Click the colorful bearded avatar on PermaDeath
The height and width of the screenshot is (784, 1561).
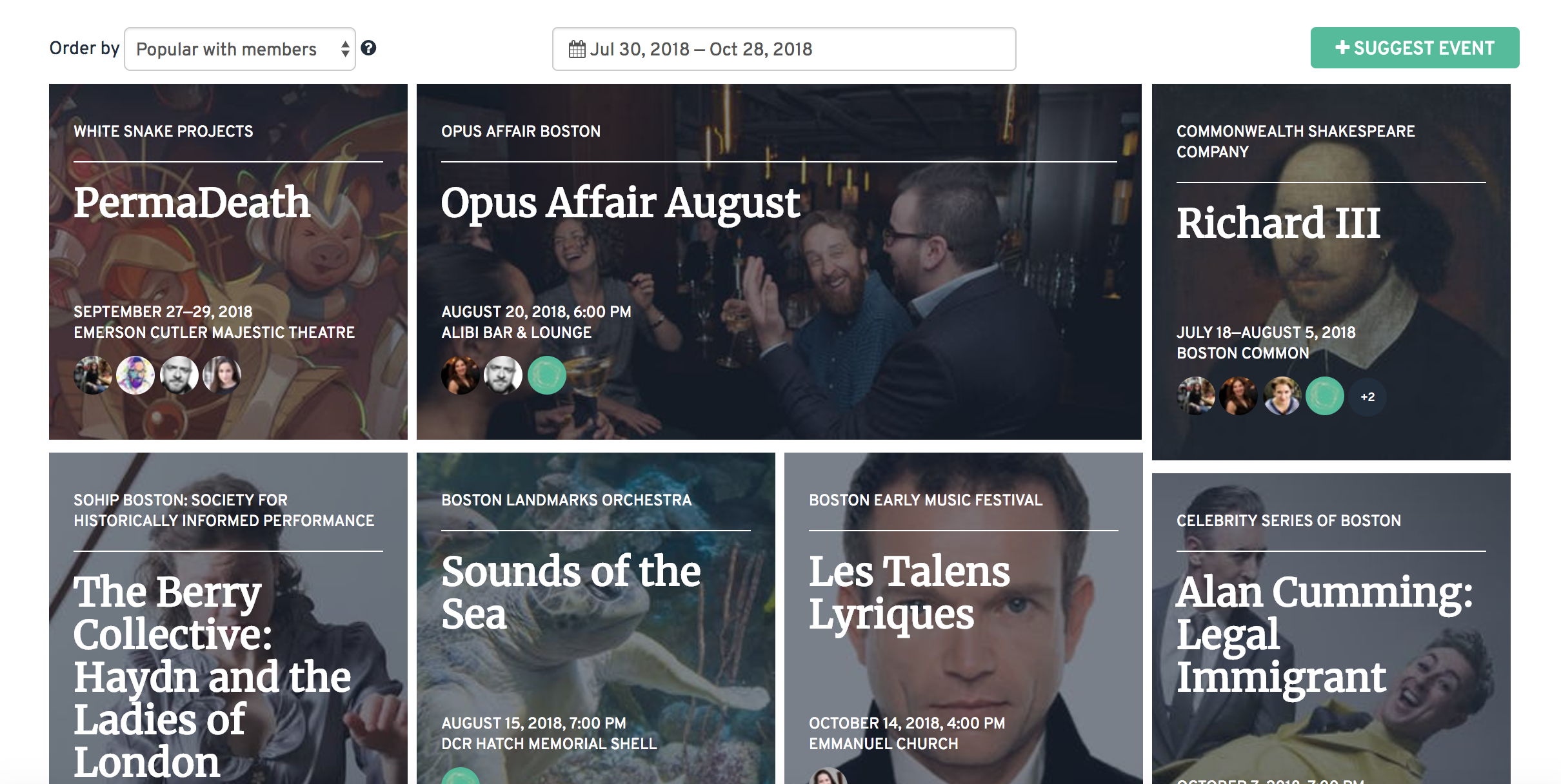(135, 375)
